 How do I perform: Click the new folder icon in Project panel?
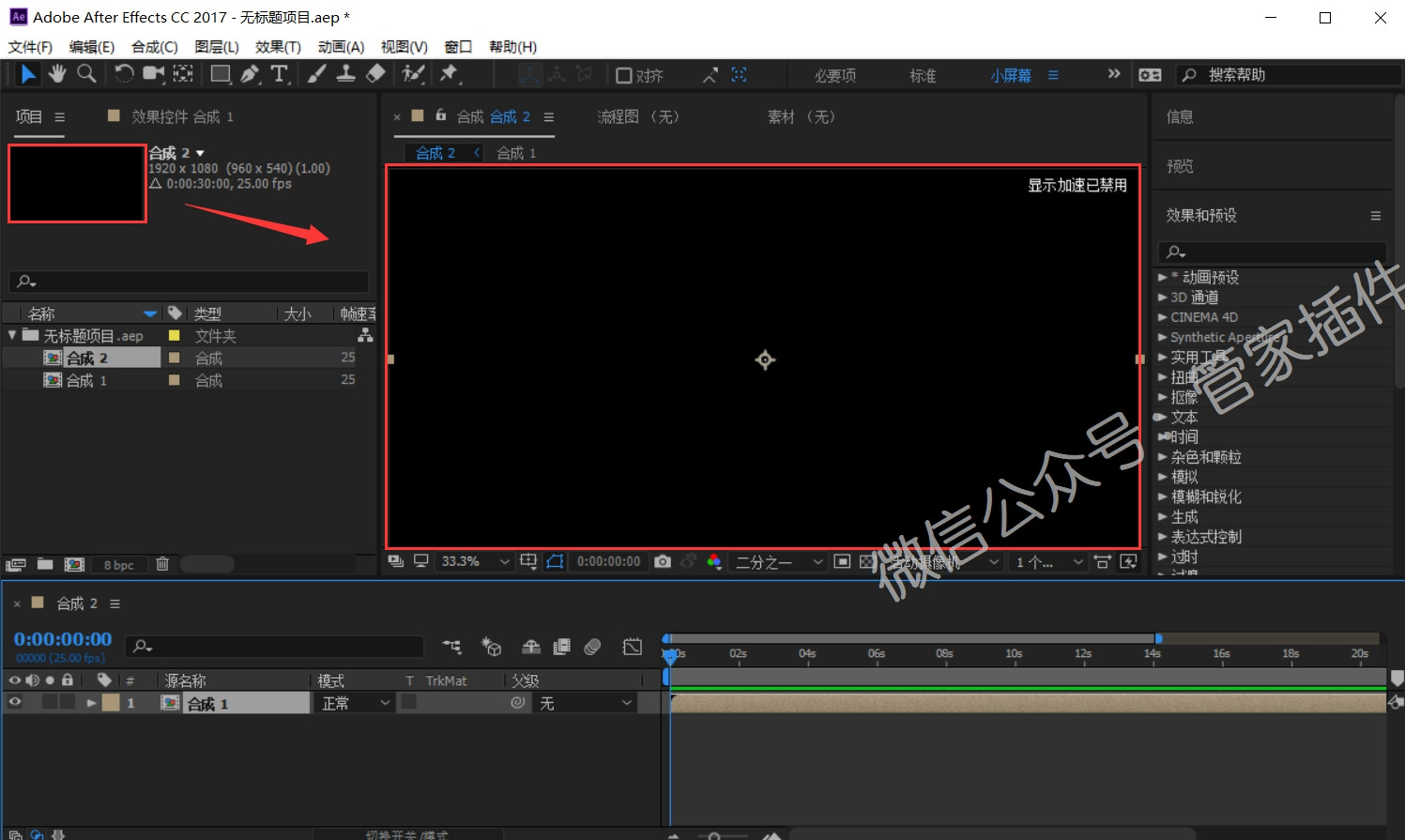45,564
